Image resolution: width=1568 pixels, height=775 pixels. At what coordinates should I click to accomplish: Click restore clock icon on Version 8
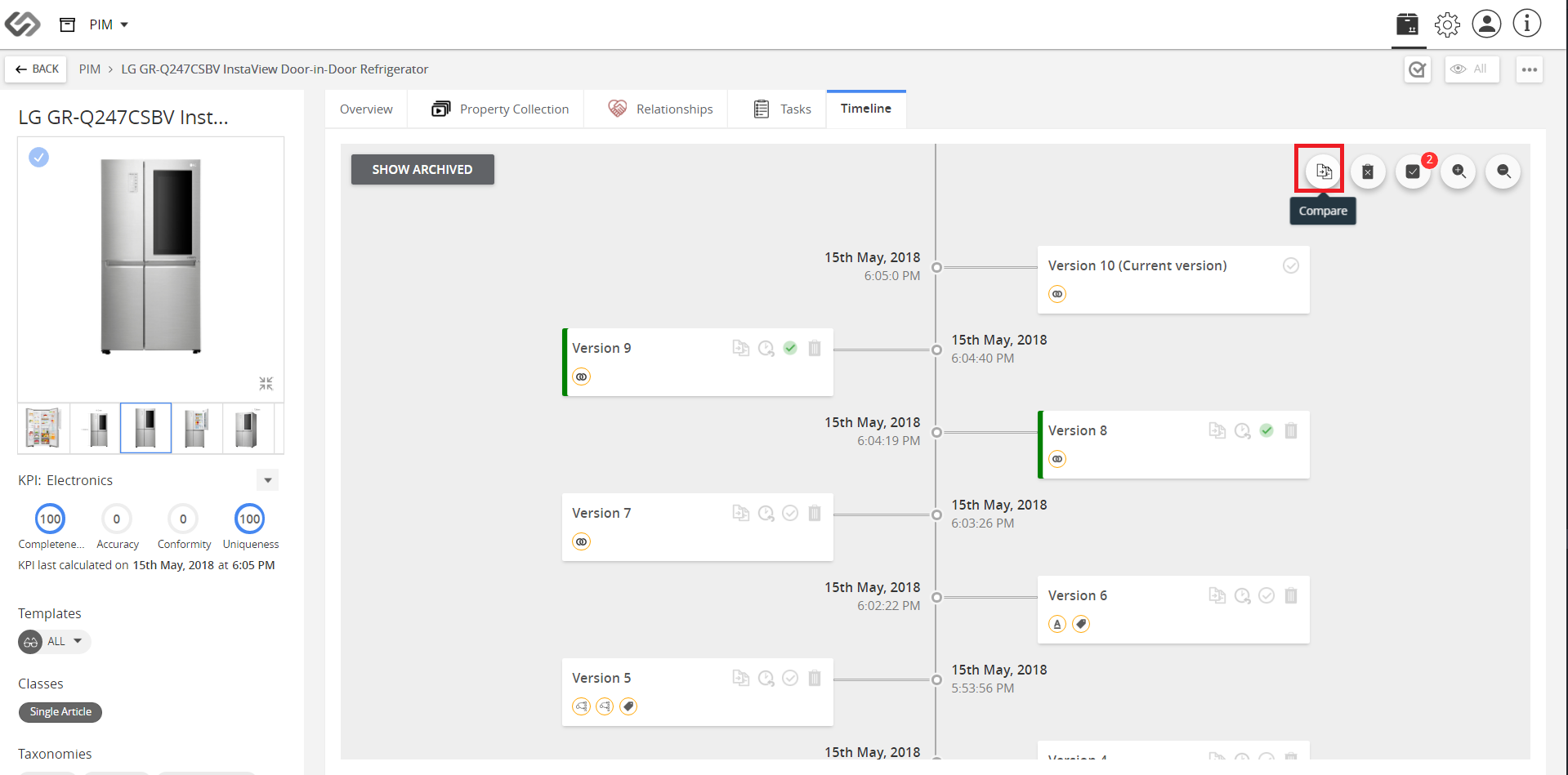(1242, 431)
